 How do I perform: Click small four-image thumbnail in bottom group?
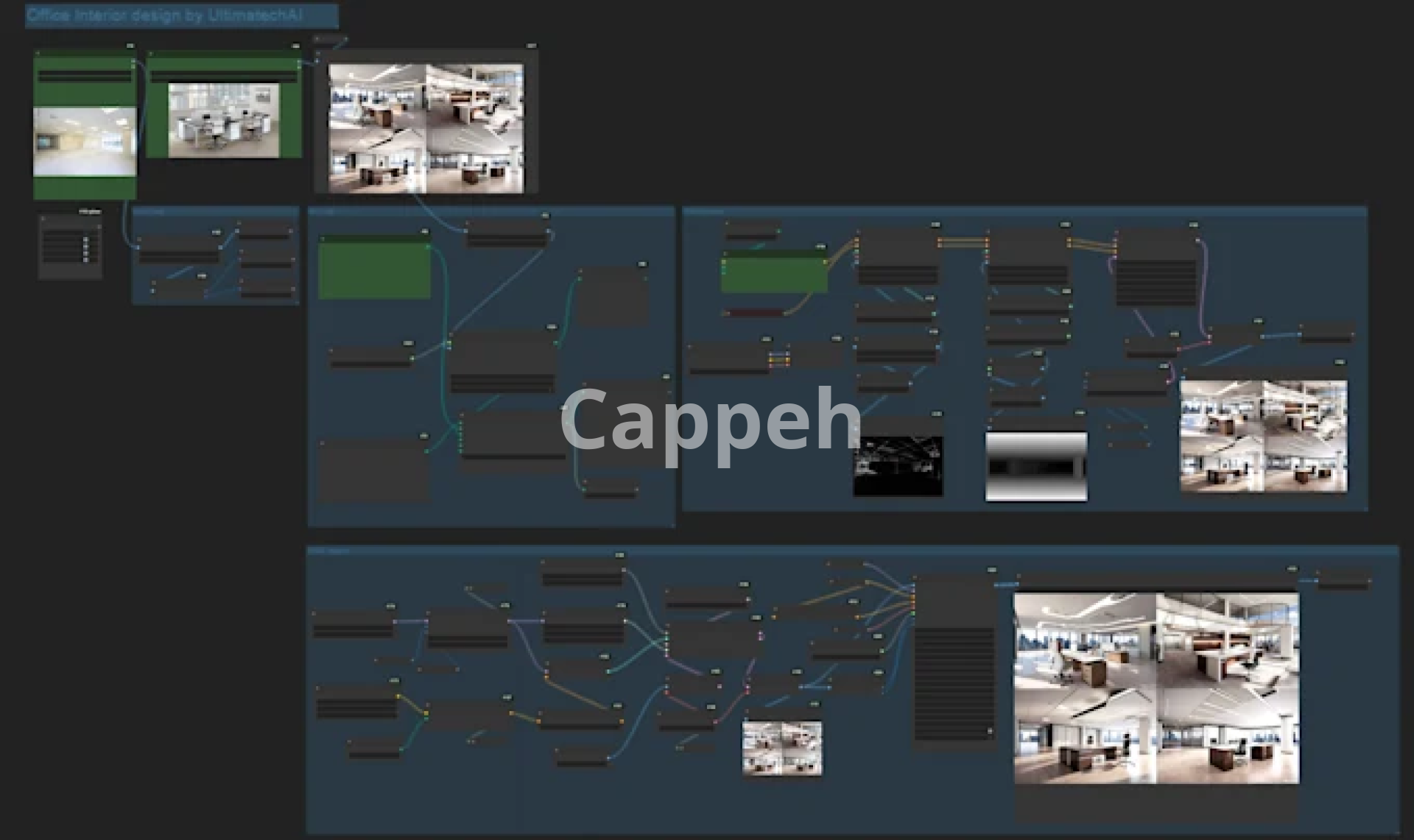click(x=781, y=748)
